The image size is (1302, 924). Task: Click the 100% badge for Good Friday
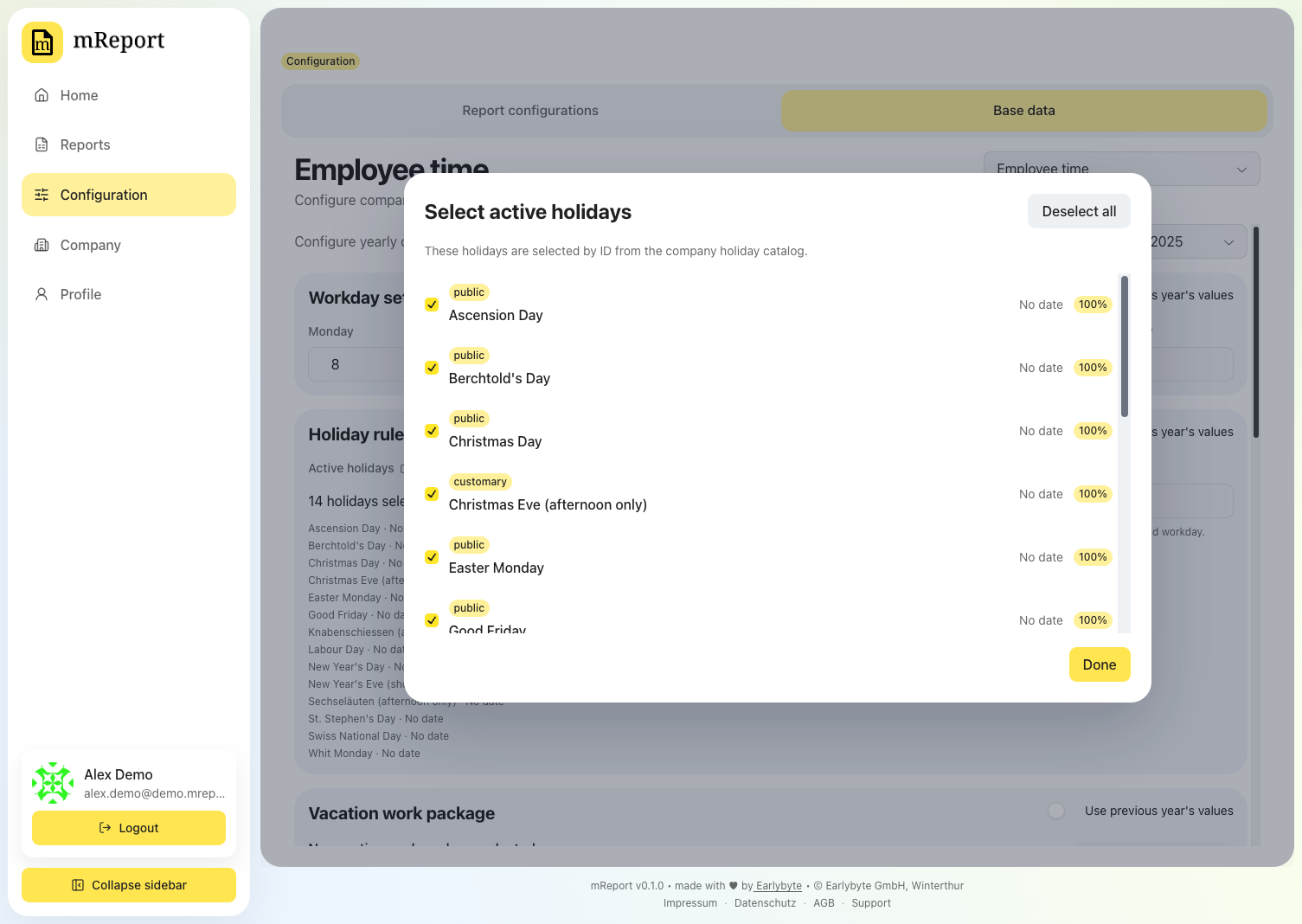pyautogui.click(x=1093, y=620)
